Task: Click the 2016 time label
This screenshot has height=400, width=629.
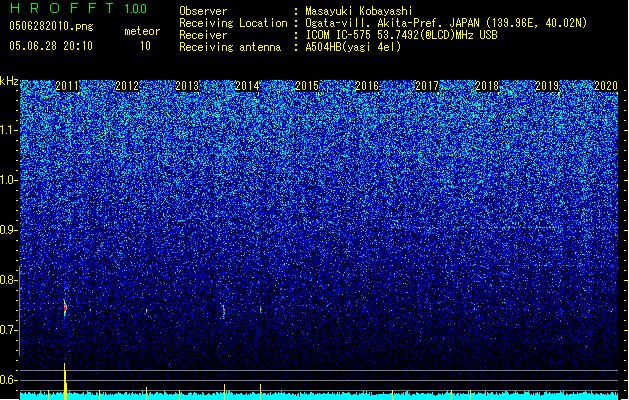Action: tap(367, 86)
